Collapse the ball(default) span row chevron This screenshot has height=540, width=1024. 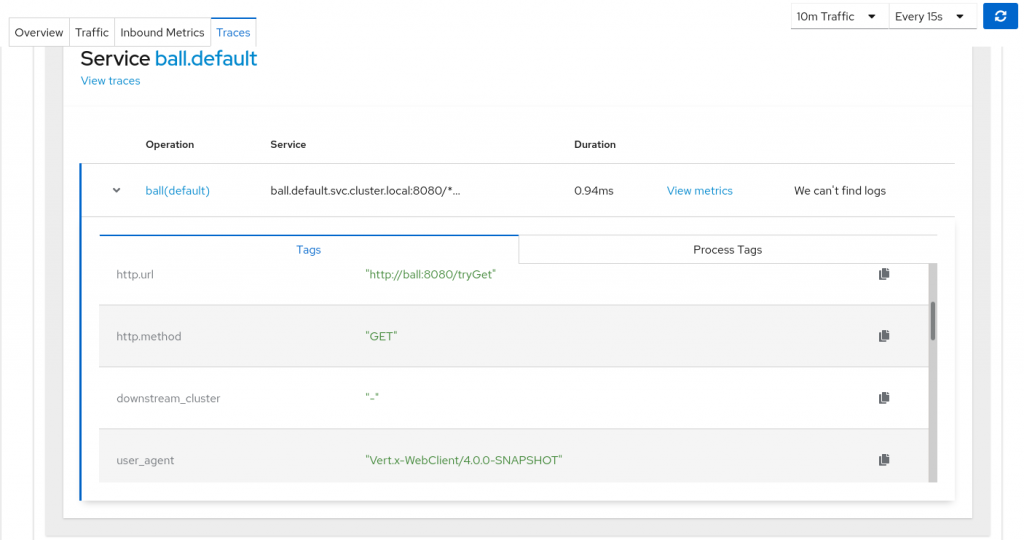tap(117, 190)
